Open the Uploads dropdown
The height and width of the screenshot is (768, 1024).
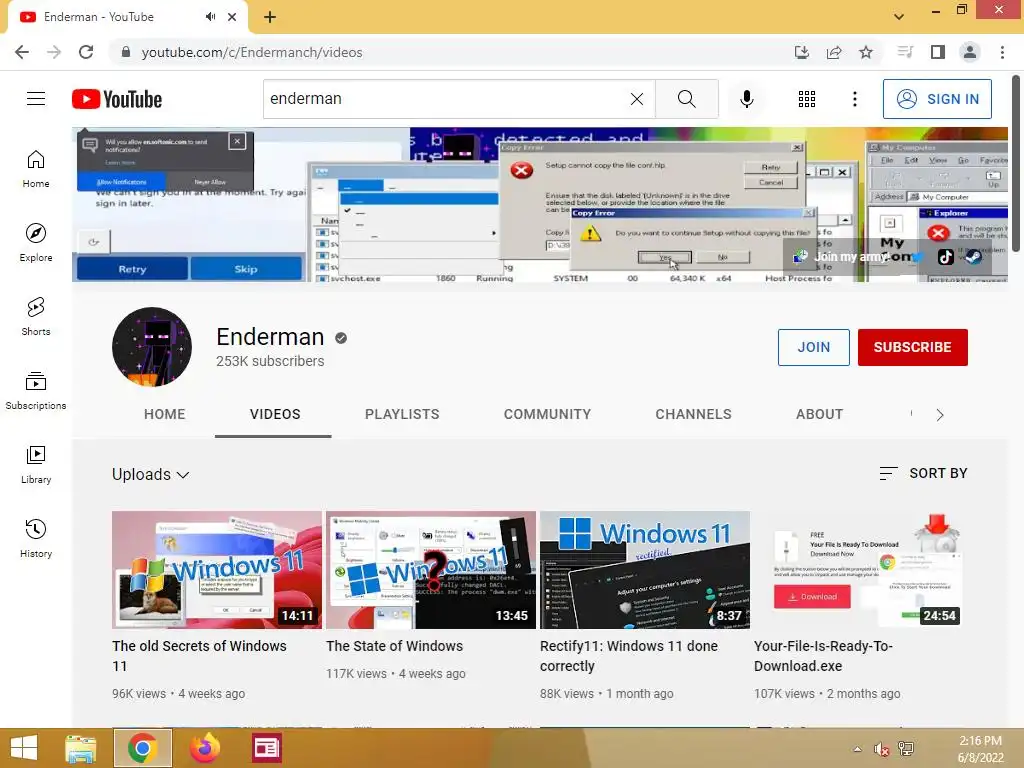coord(150,474)
